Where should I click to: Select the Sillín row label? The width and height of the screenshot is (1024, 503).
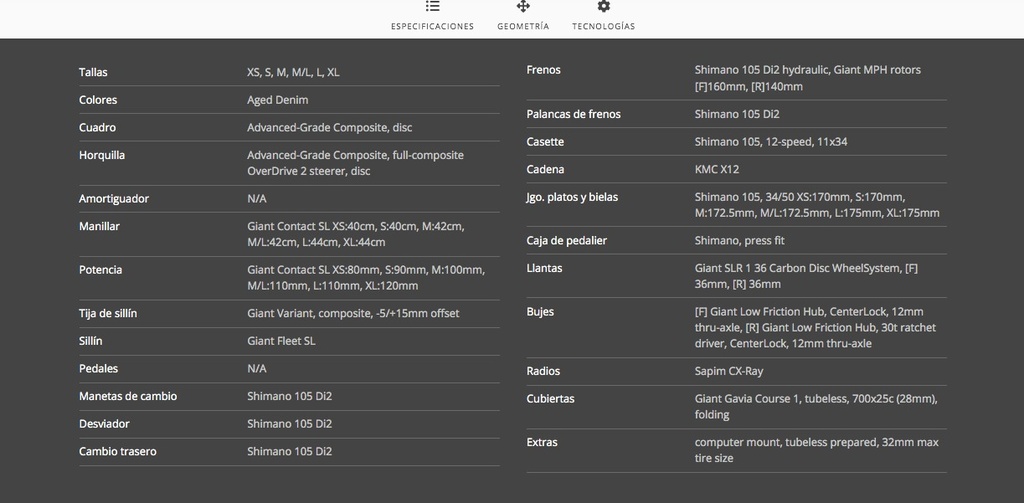tap(91, 341)
